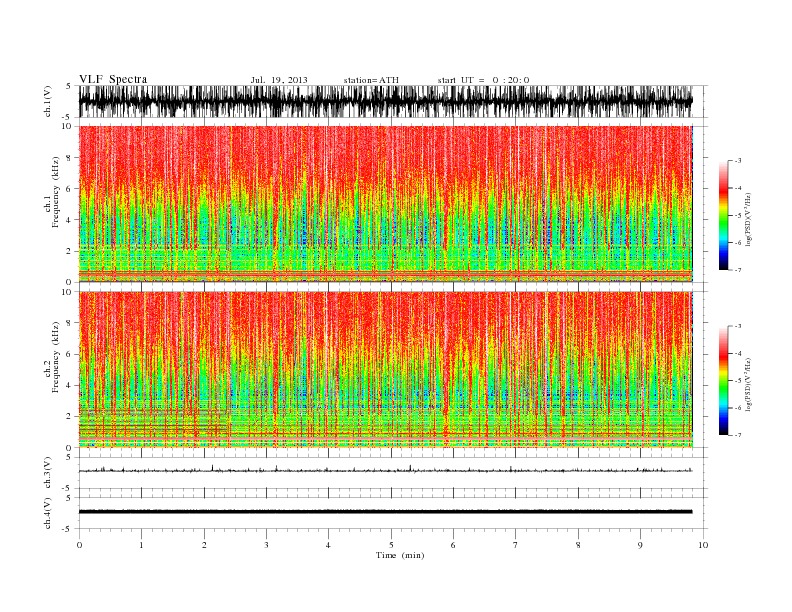This screenshot has width=792, height=612.
Task: Click the ch.1 'Frequency (kHz)' axis label
Action: [x=56, y=192]
